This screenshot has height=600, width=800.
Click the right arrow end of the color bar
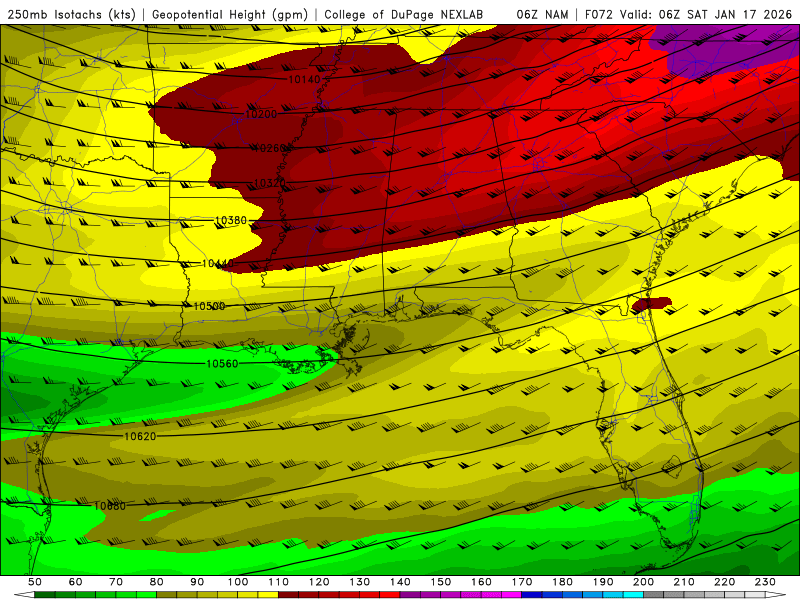(x=776, y=595)
